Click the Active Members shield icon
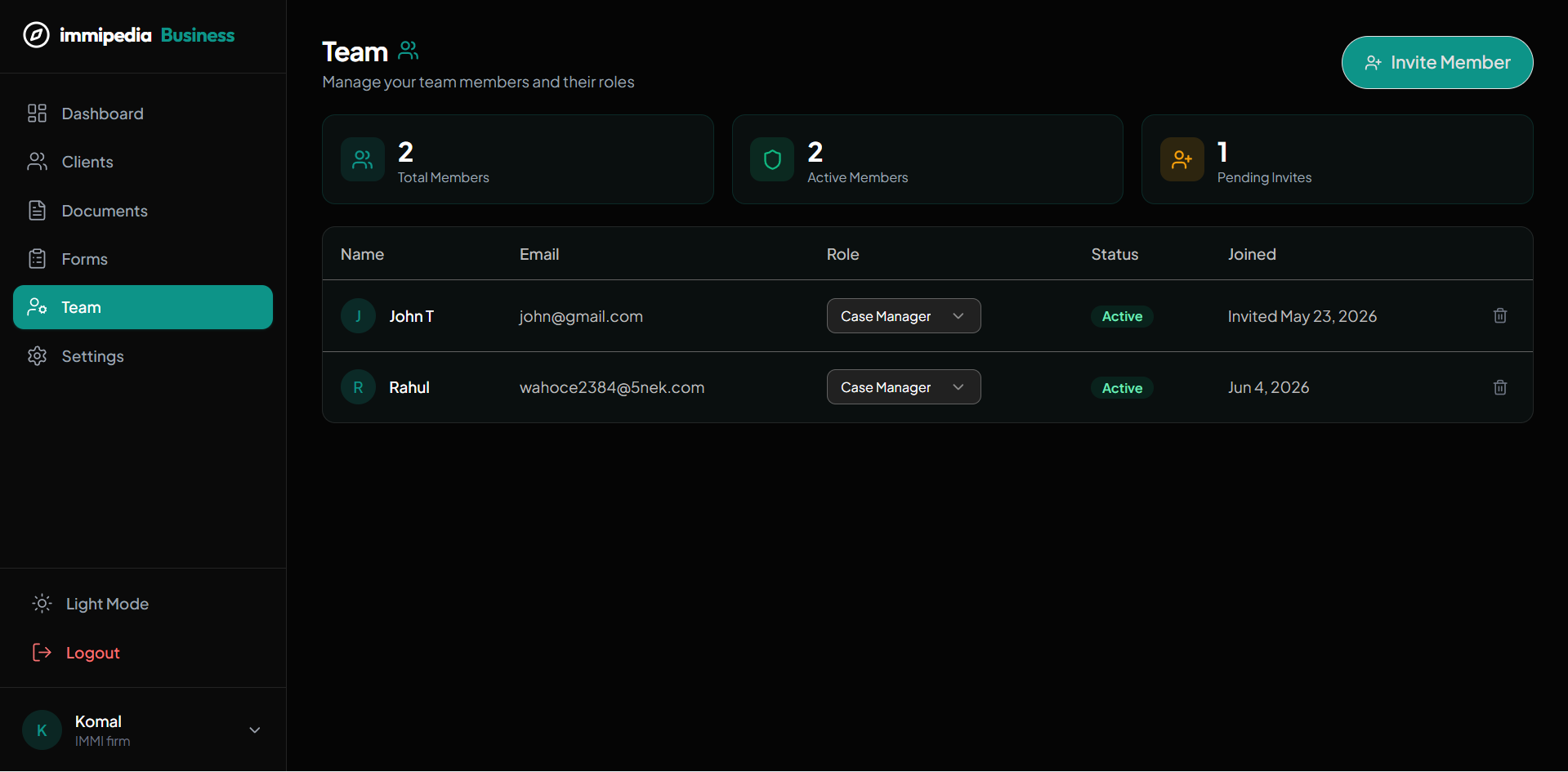Viewport: 1568px width, 772px height. coord(772,159)
